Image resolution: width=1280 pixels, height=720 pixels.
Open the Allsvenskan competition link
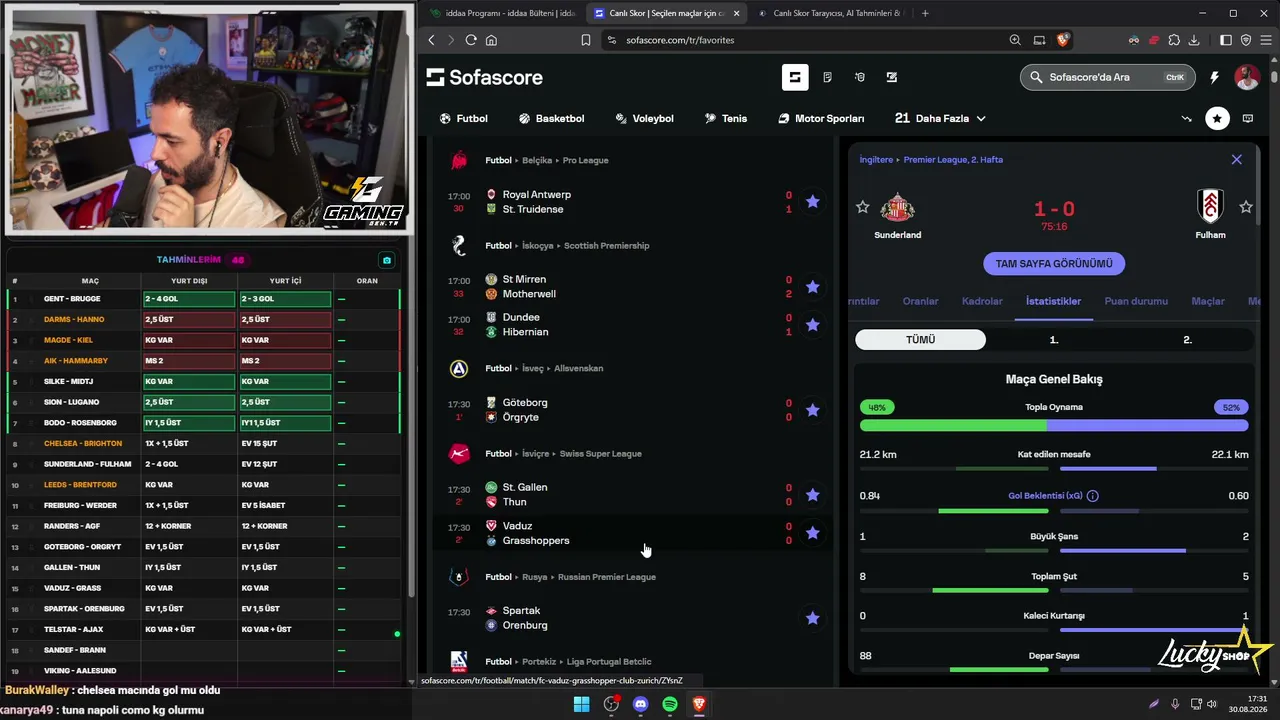[x=578, y=369]
